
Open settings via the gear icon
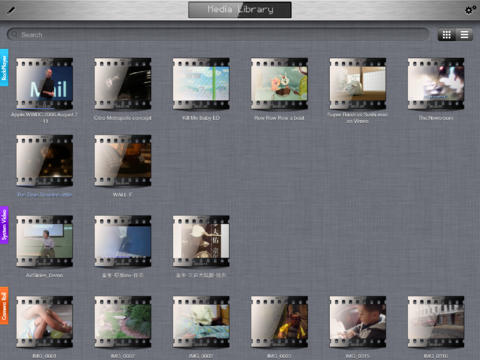(x=470, y=10)
